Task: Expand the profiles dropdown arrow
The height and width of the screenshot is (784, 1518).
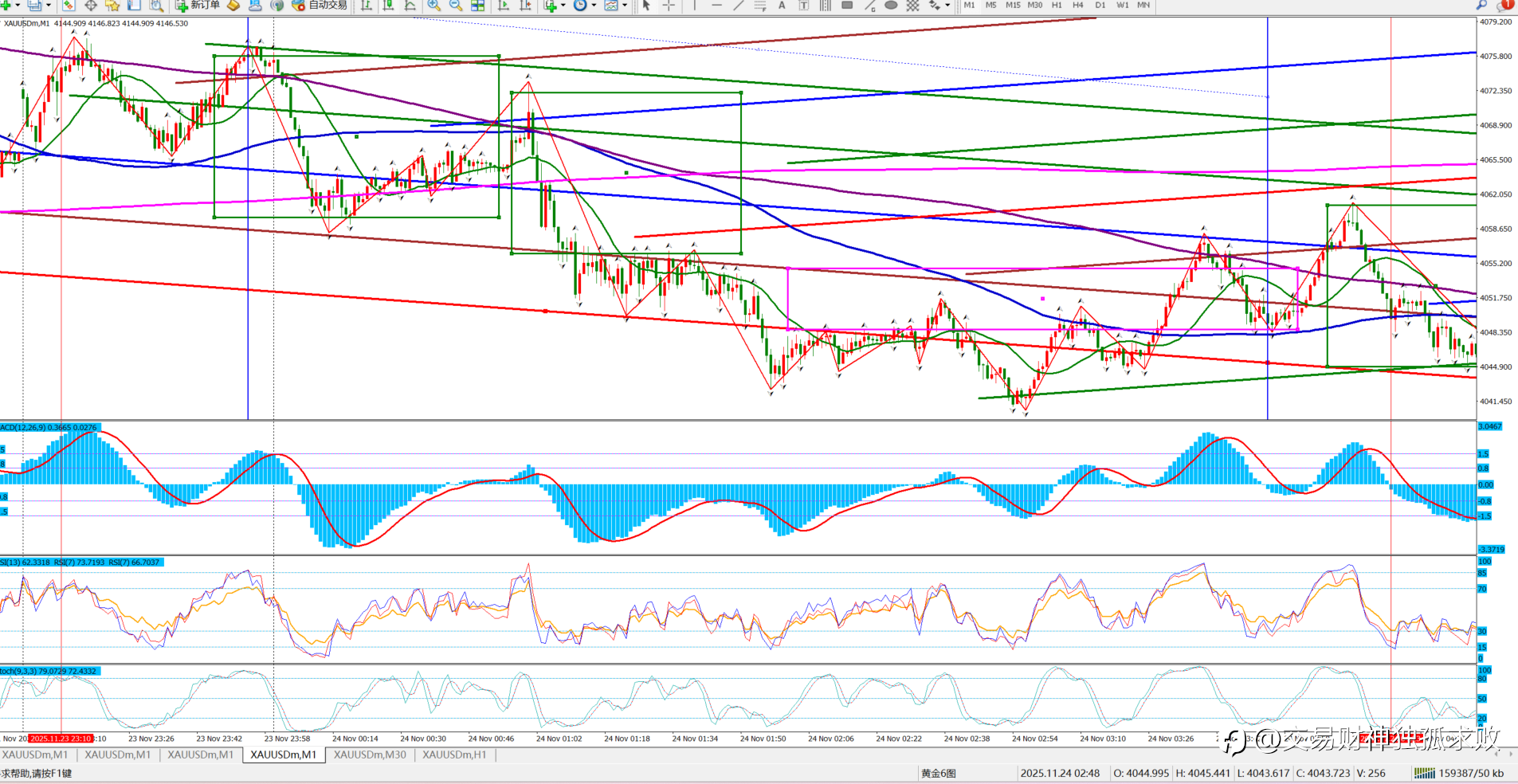Action: tap(48, 5)
